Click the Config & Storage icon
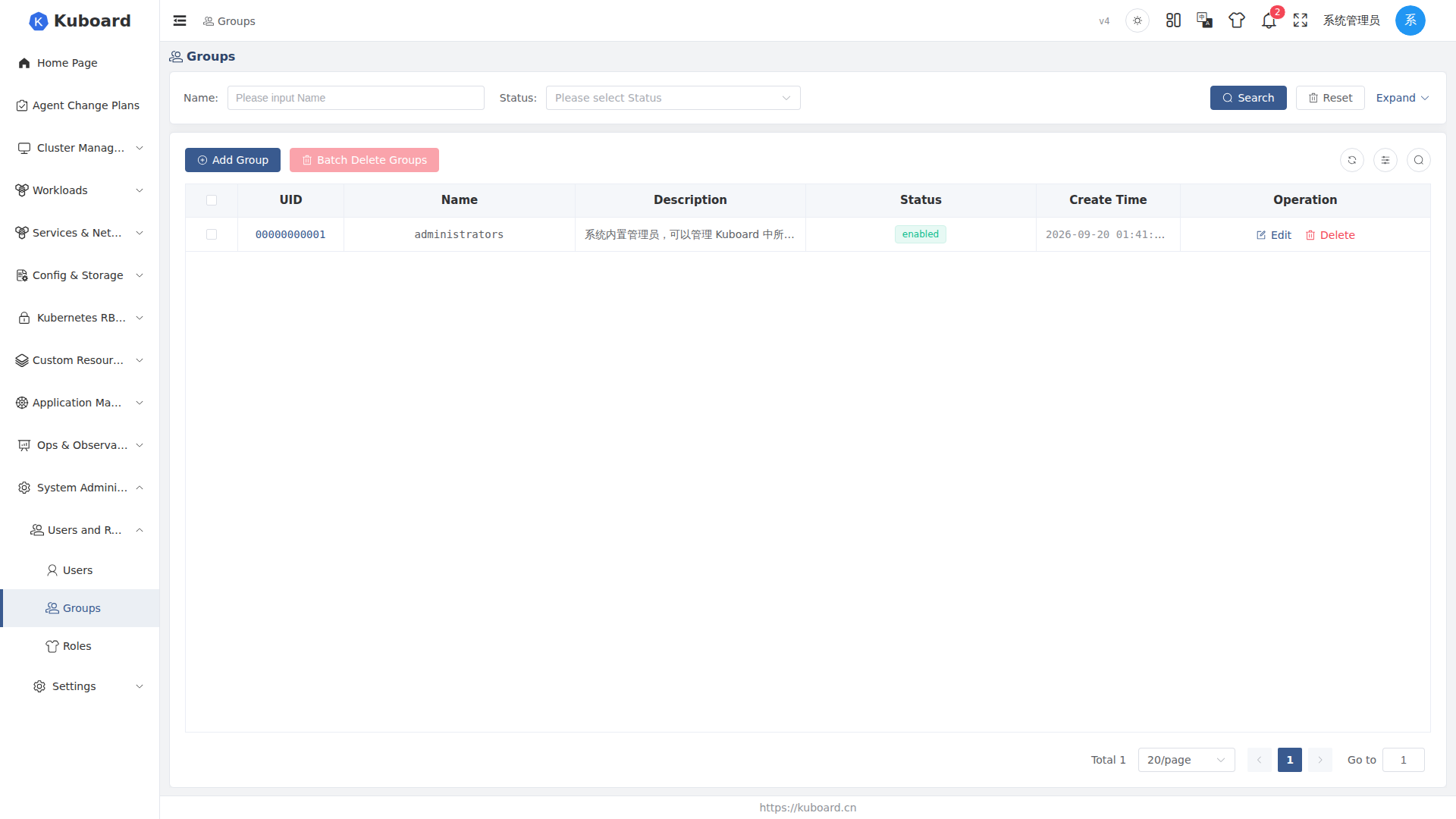The width and height of the screenshot is (1456, 819). (22, 275)
